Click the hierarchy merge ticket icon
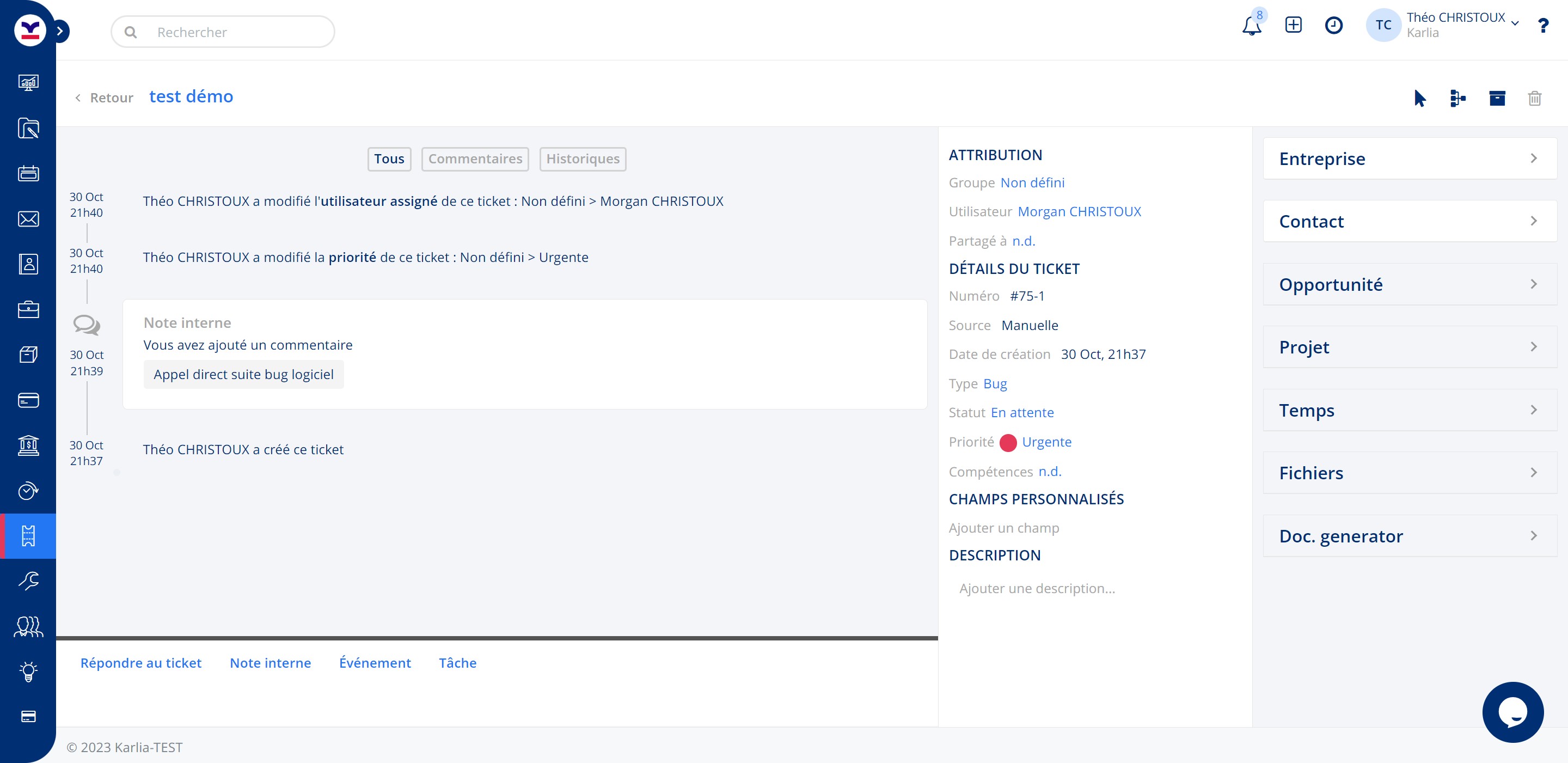This screenshot has height=763, width=1568. pos(1457,98)
